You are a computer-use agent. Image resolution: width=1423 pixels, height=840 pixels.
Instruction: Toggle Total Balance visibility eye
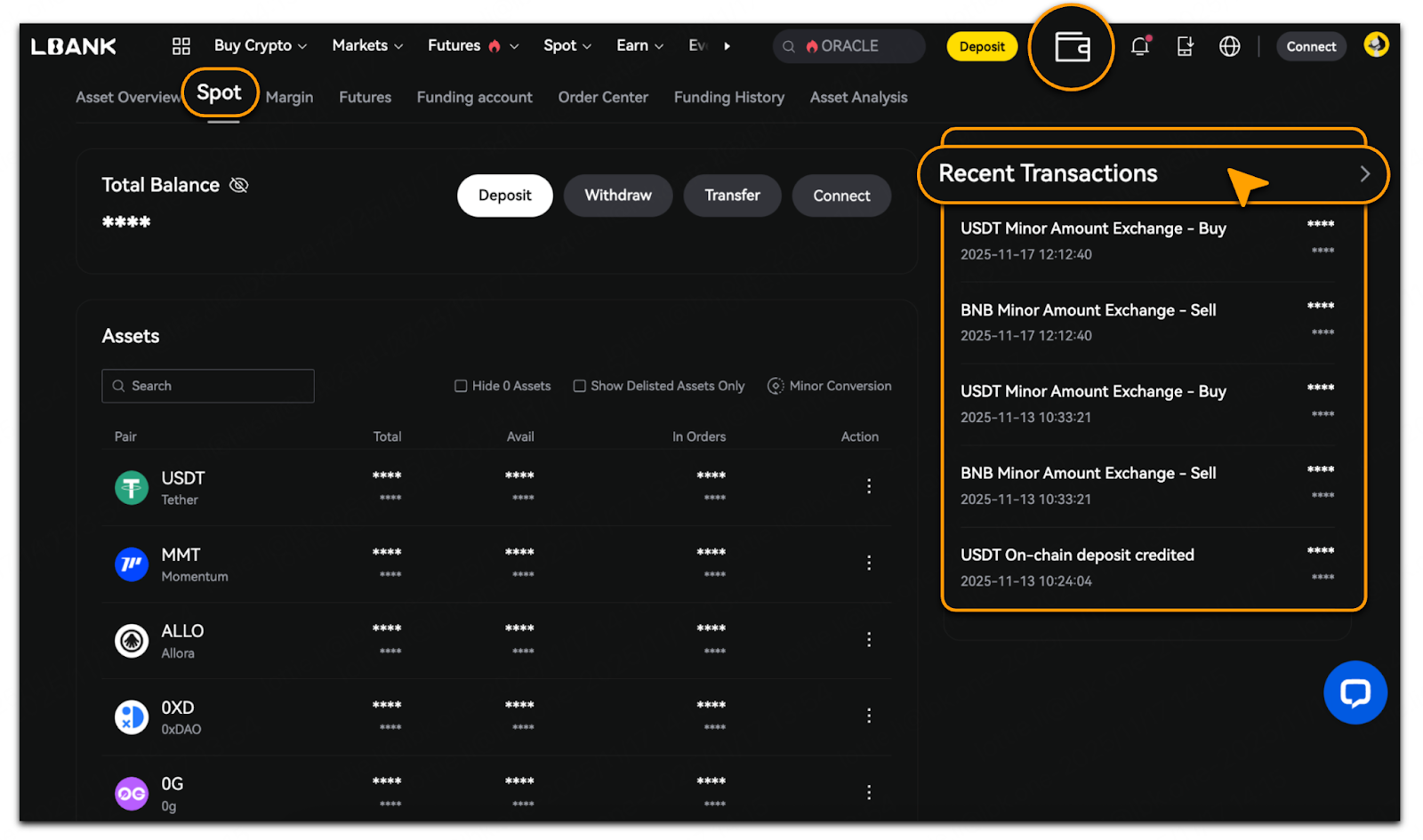(x=239, y=185)
